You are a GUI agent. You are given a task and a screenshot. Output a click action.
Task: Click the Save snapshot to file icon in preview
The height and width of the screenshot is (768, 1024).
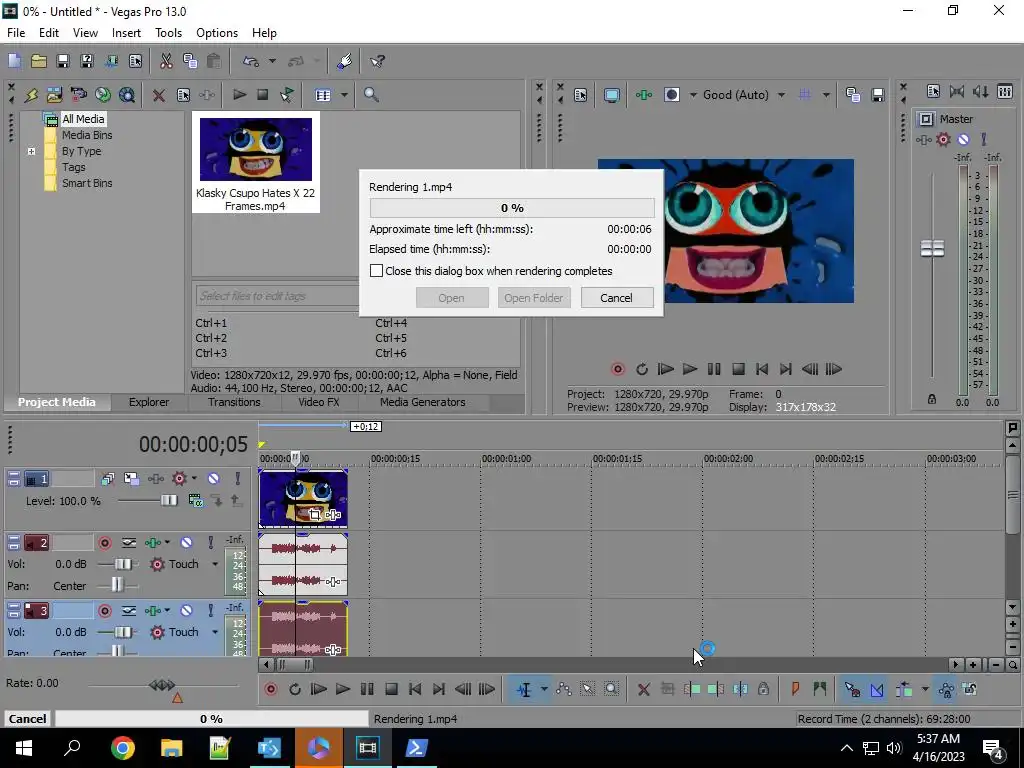pyautogui.click(x=878, y=95)
